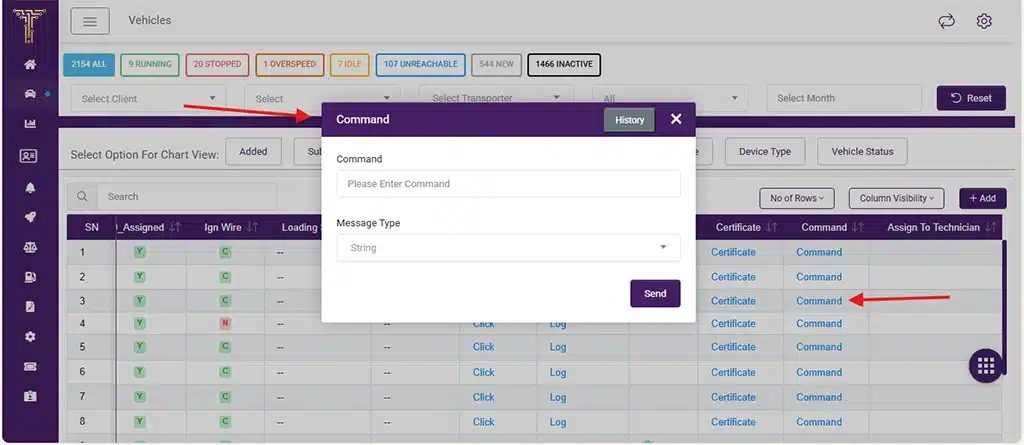Select the 1466 INACTIVE status tab
1024x445 pixels.
click(x=564, y=65)
